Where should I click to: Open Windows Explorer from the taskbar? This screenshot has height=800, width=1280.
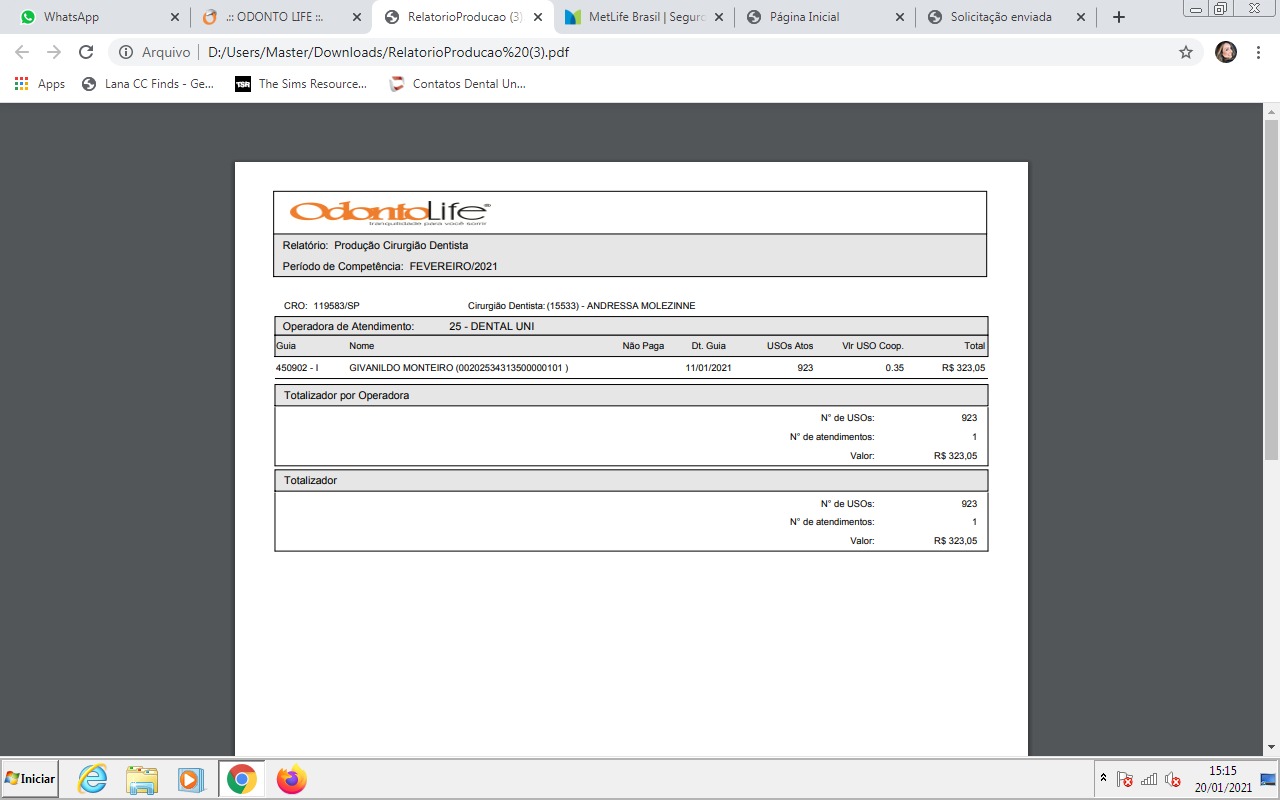[x=142, y=779]
